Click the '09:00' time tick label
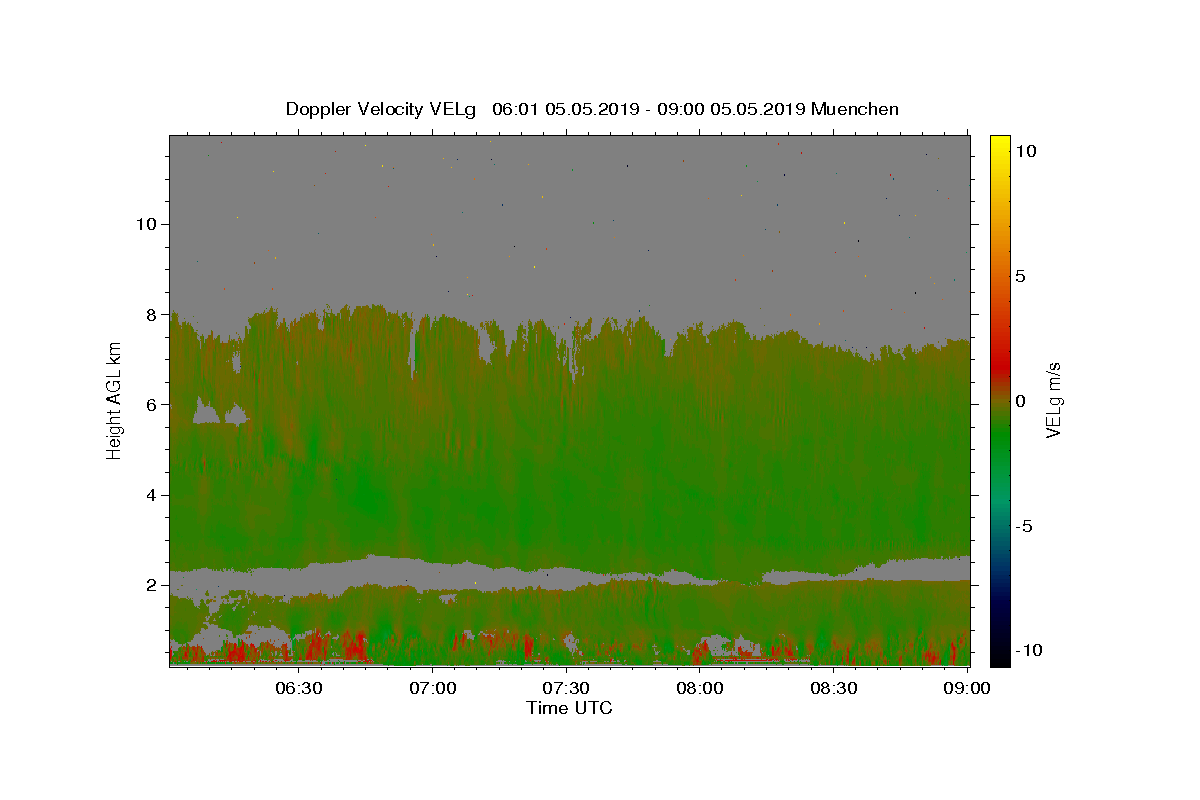This screenshot has width=1200, height=800. pyautogui.click(x=968, y=688)
